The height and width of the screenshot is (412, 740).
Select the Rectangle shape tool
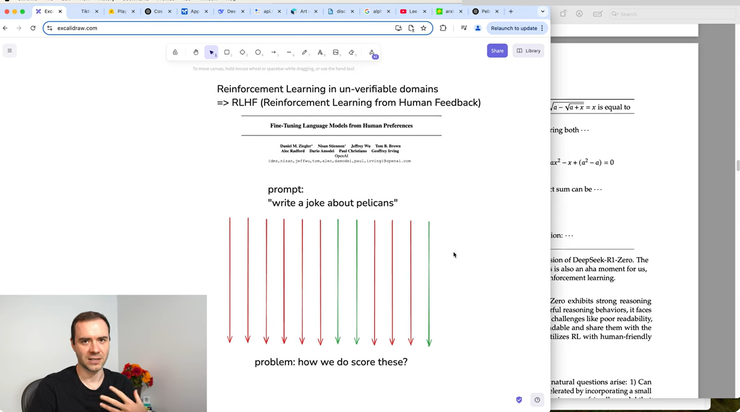click(227, 52)
